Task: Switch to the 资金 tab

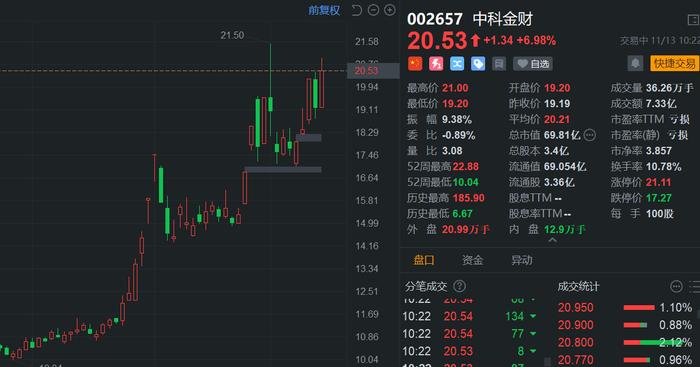Action: [472, 260]
